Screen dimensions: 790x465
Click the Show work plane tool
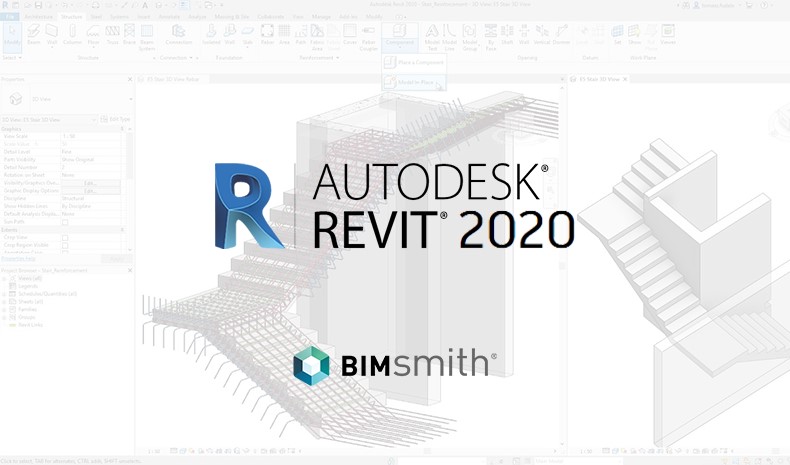click(x=634, y=35)
